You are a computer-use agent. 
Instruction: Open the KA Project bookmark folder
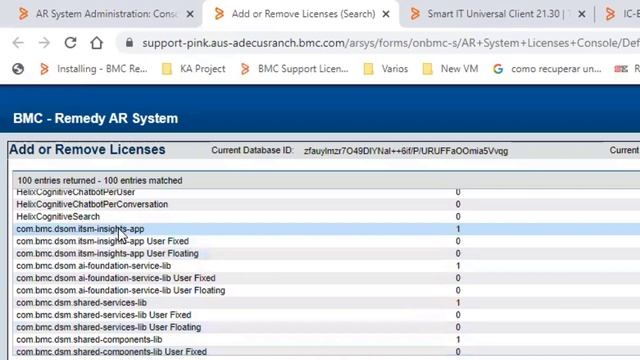click(x=193, y=69)
